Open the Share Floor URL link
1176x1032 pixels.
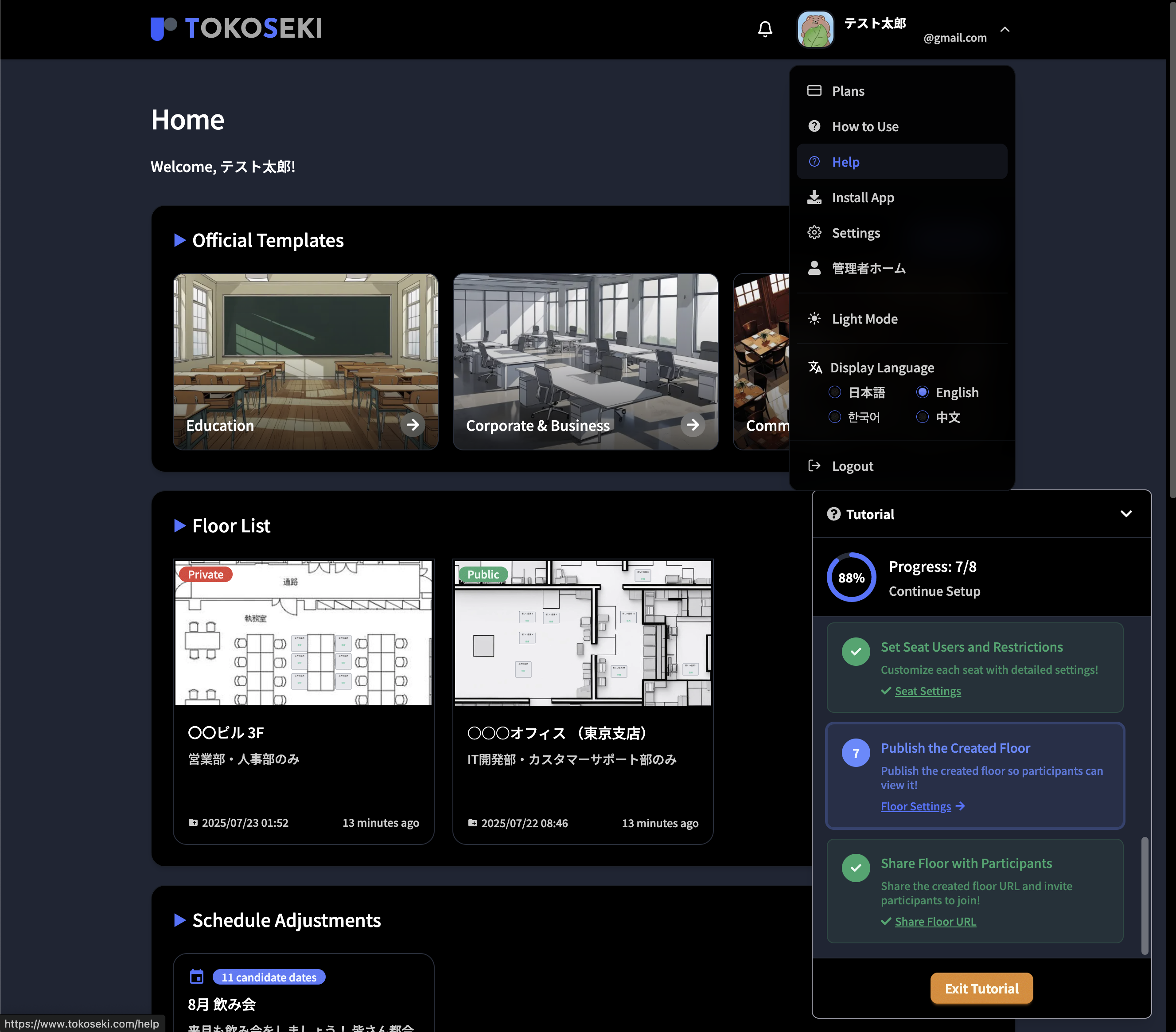tap(935, 922)
